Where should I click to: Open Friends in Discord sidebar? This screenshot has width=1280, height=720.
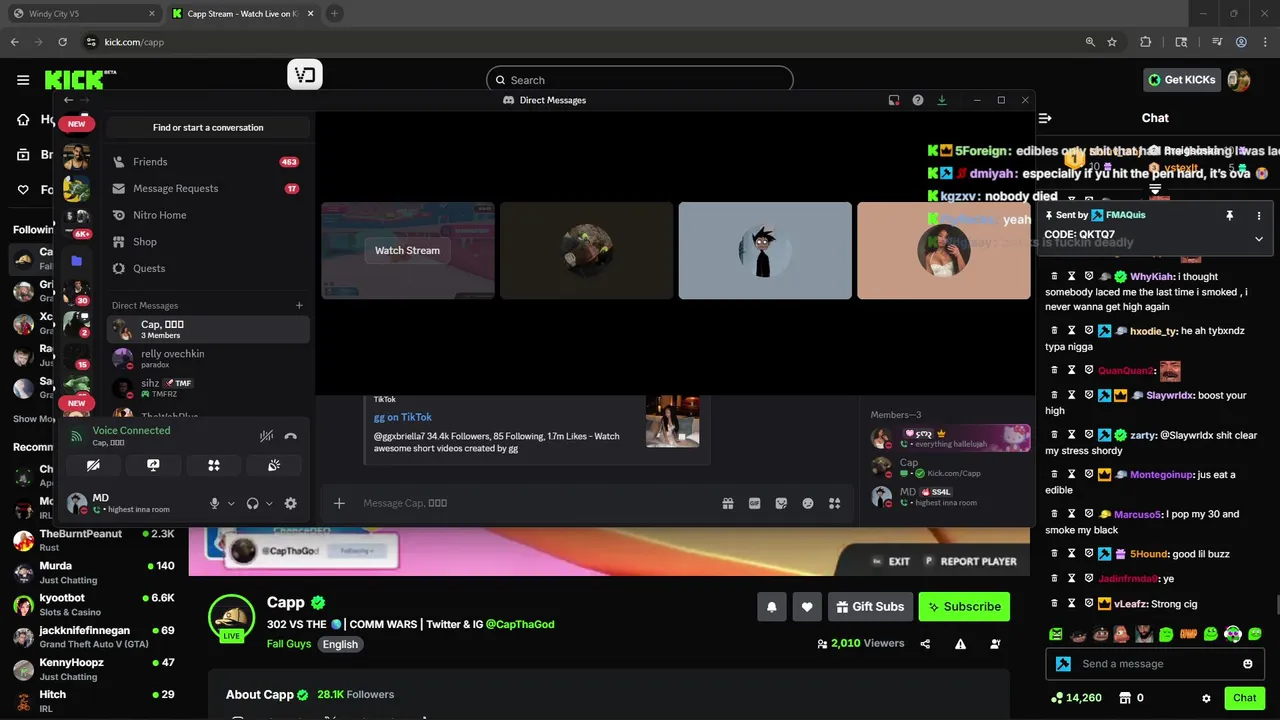(207, 161)
